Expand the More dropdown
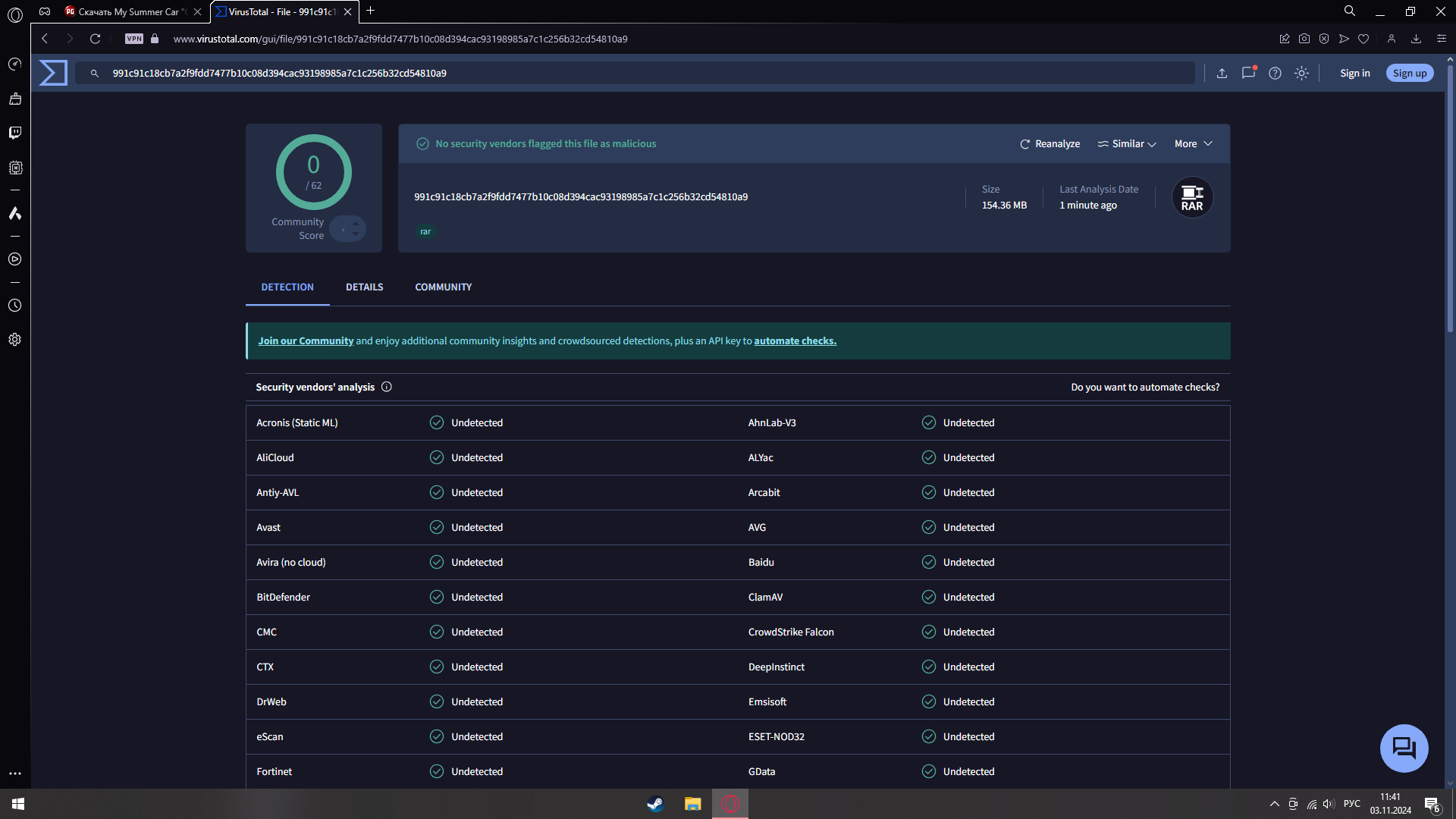The image size is (1456, 819). (1194, 144)
